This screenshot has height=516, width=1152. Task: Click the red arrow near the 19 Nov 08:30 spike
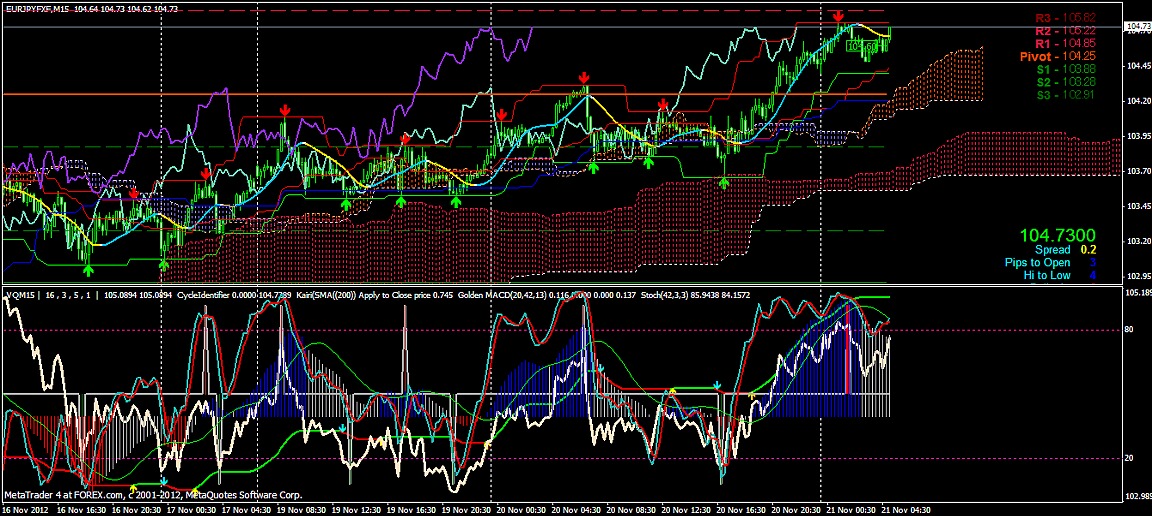(284, 110)
